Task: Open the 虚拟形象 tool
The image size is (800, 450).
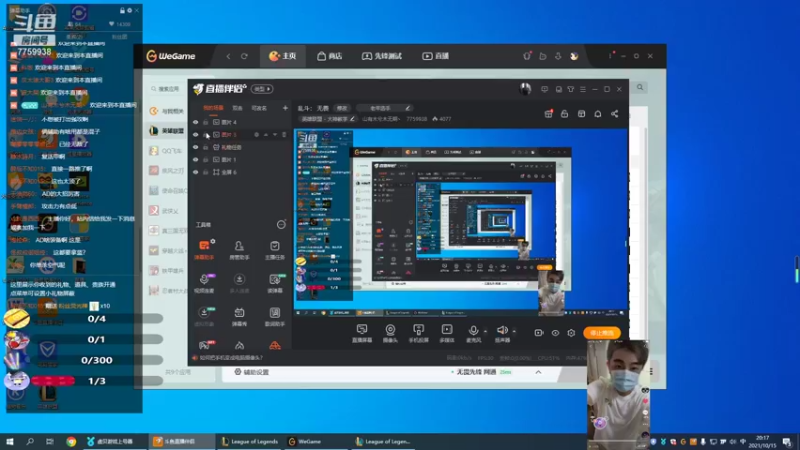Action: pyautogui.click(x=204, y=316)
